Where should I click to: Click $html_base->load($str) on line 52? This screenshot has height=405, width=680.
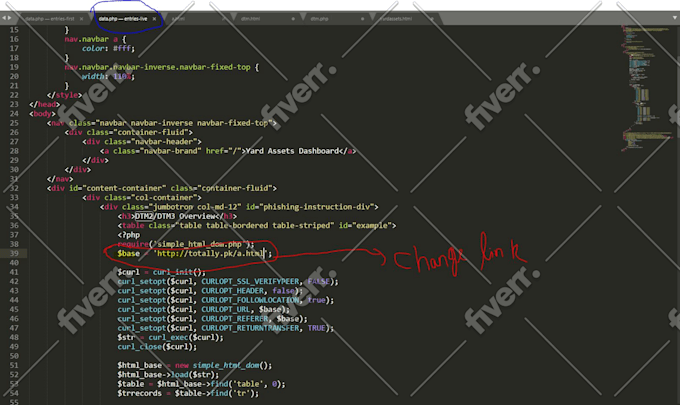168,375
